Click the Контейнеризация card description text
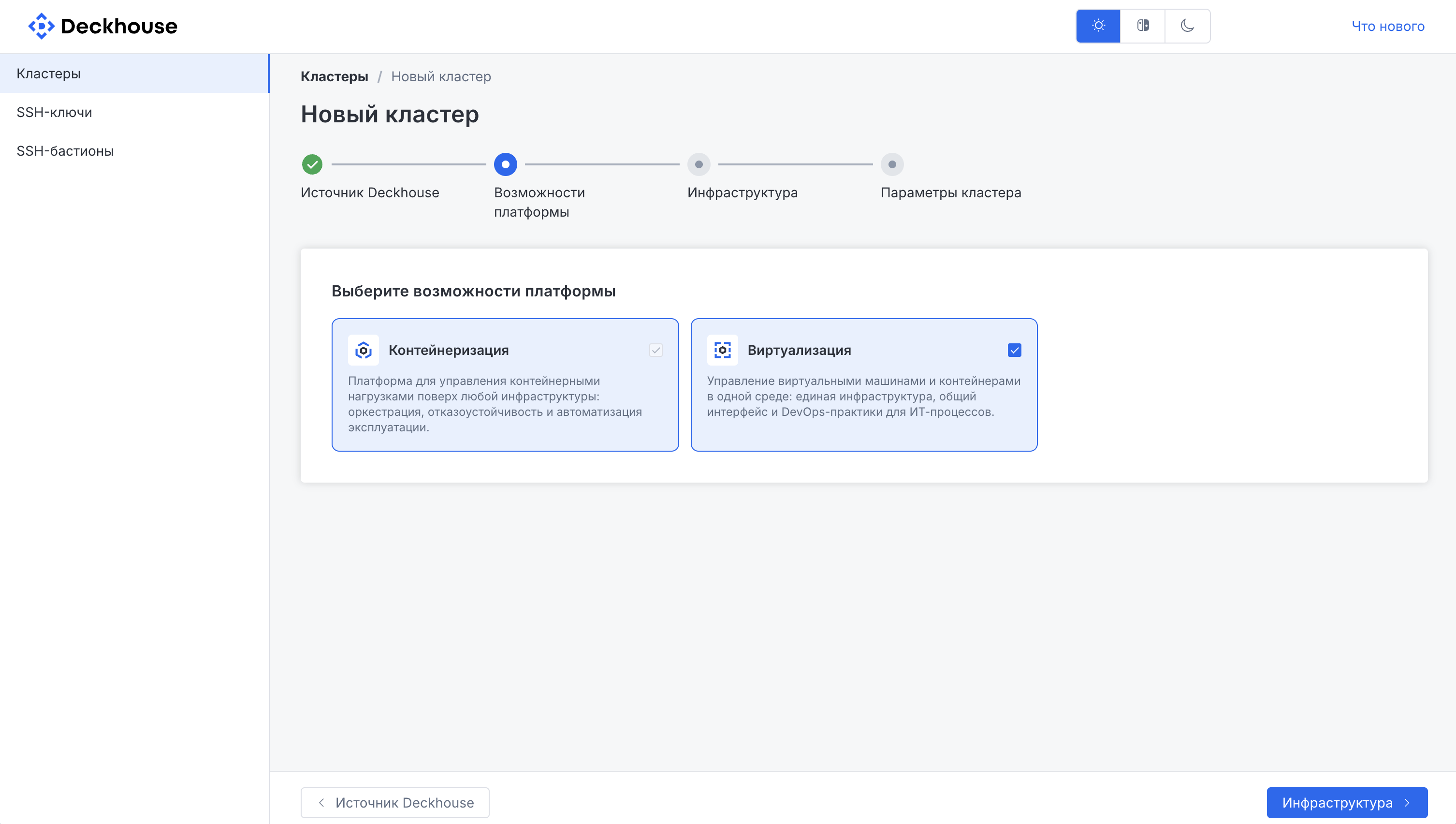Screen dimensions: 1456x824 tap(495, 404)
